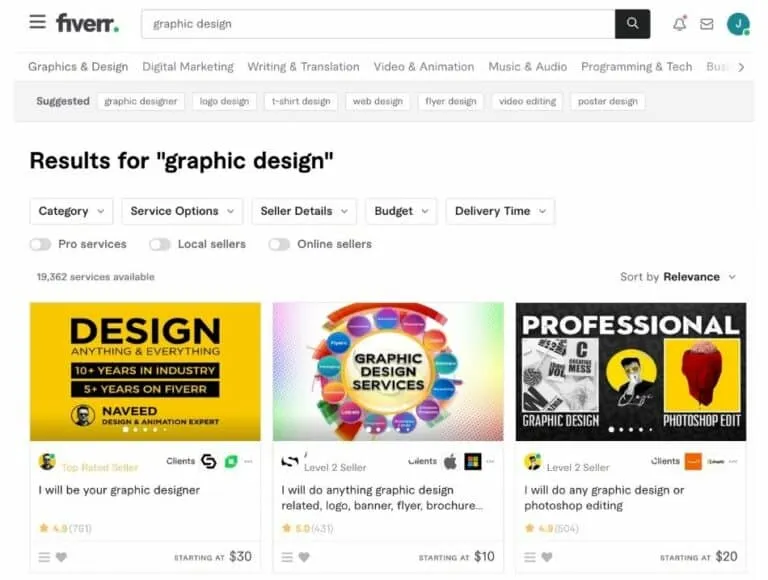
Task: Click the category bar right arrow
Action: point(741,67)
